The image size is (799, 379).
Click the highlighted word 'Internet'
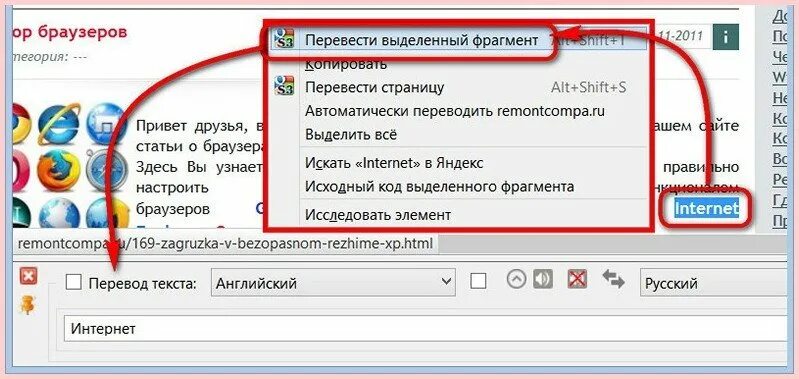tap(706, 208)
